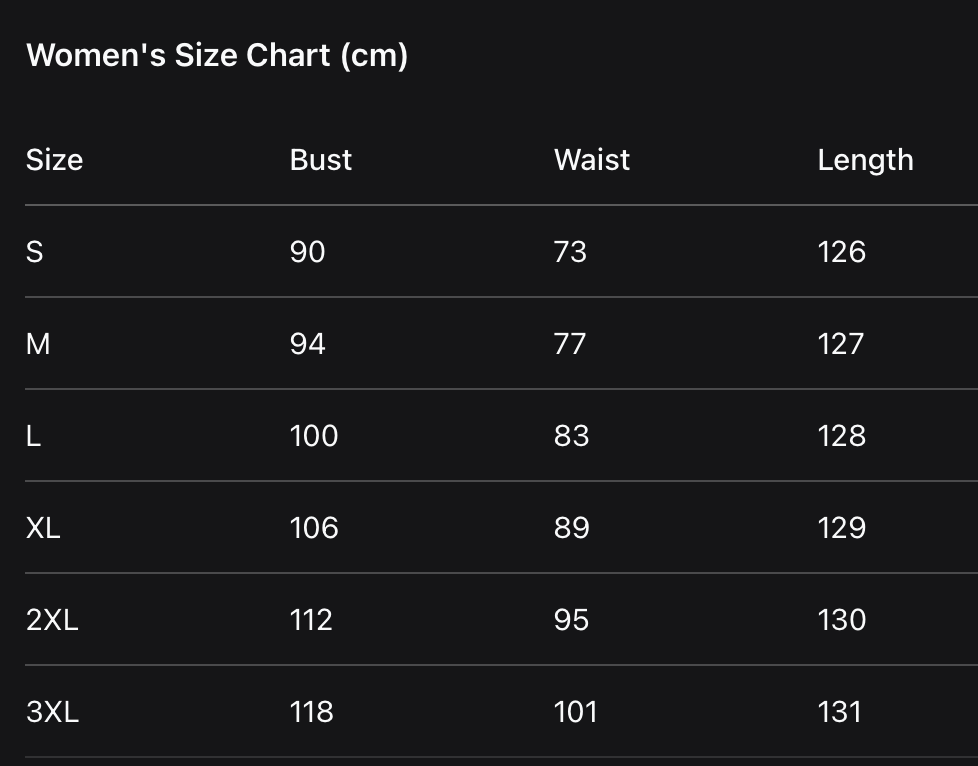
Task: Click waist value 95 for size 2XL
Action: (571, 620)
